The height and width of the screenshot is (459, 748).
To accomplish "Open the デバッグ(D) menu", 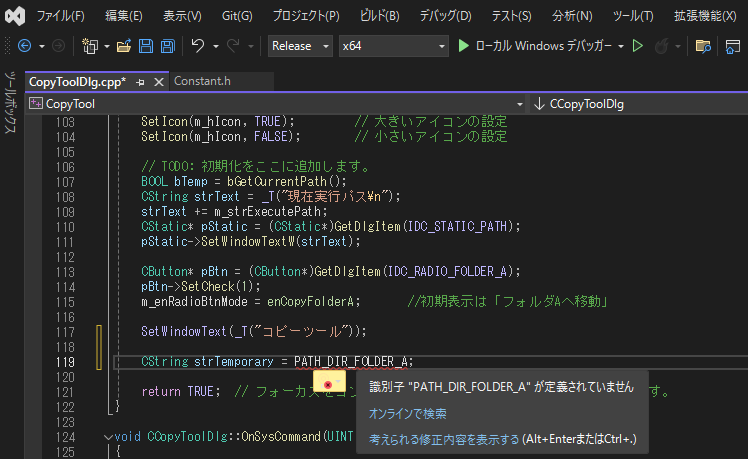I will coord(445,16).
